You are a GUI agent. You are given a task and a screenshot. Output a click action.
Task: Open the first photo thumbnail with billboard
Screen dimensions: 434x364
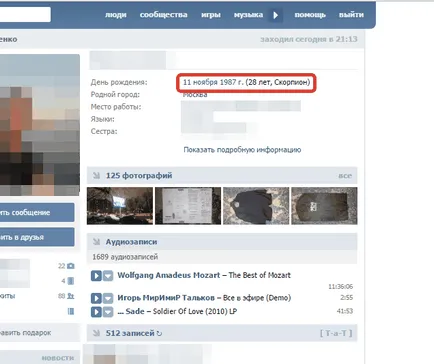click(x=120, y=206)
